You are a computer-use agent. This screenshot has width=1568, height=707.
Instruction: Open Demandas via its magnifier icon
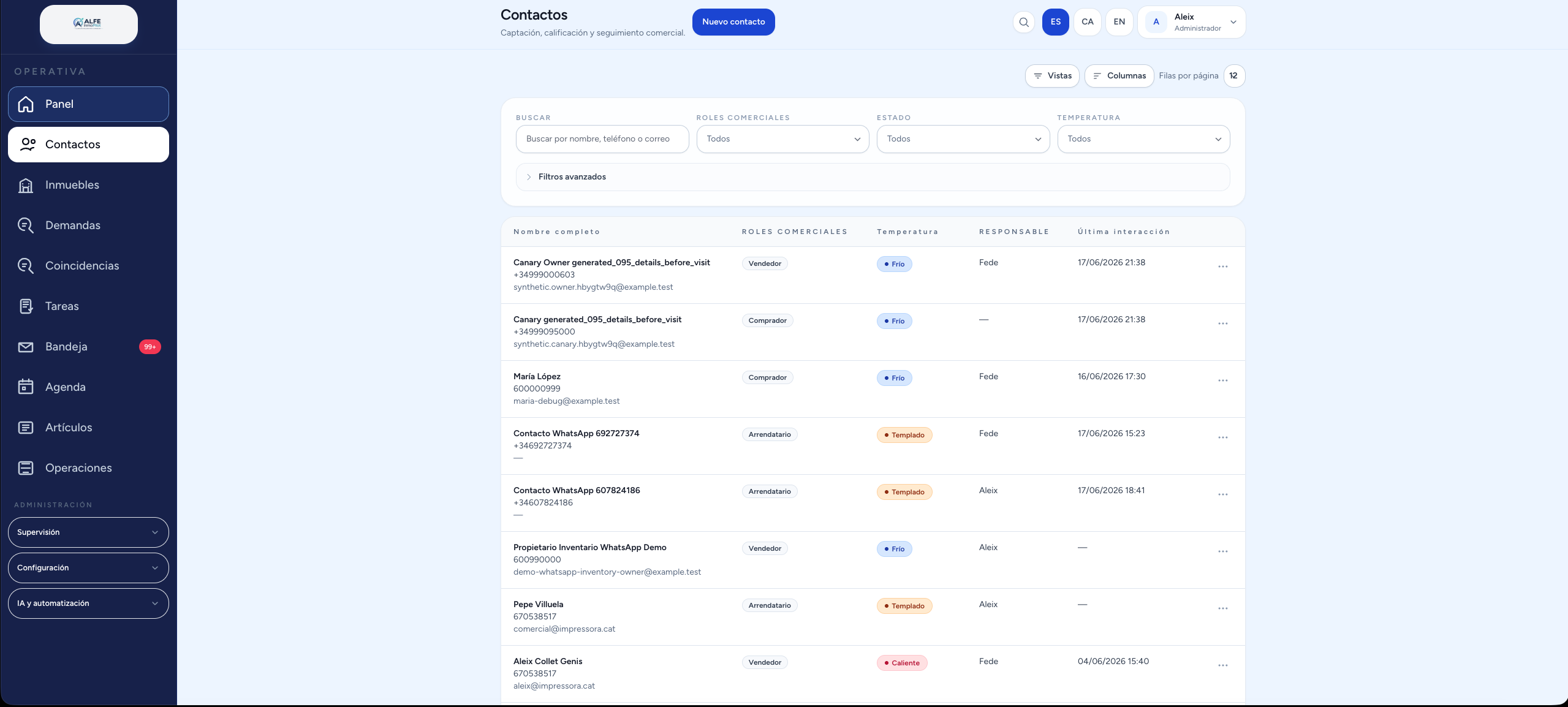(26, 225)
